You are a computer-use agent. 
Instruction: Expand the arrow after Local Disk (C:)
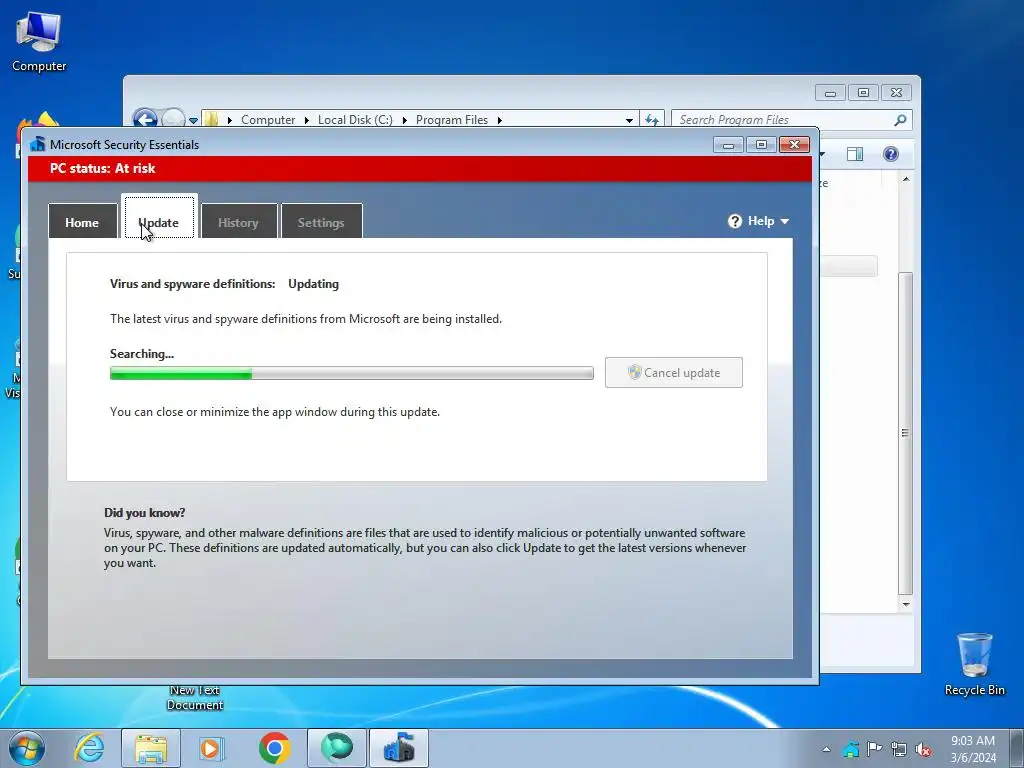[404, 120]
